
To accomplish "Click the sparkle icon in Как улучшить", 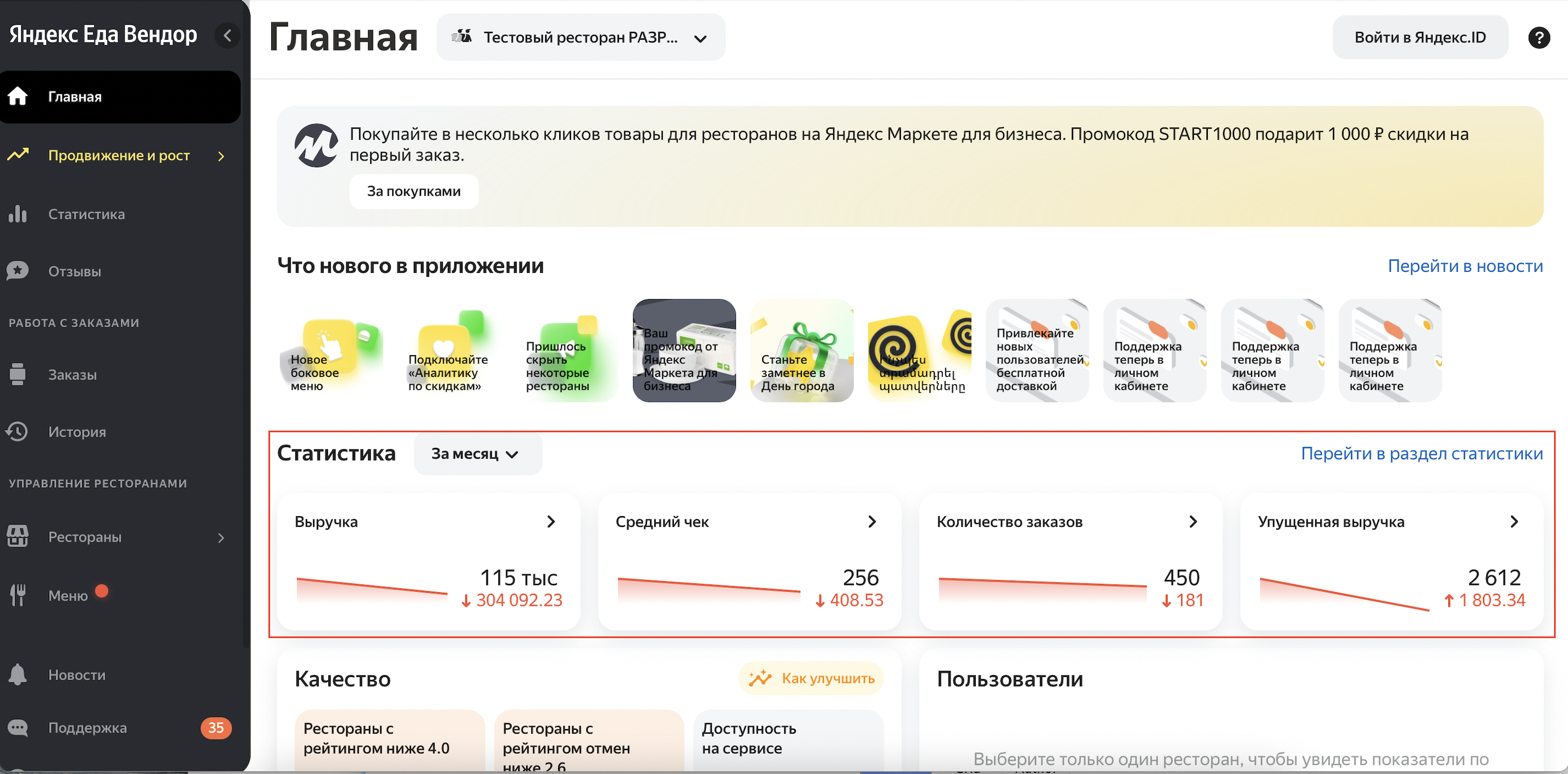I will coord(759,678).
